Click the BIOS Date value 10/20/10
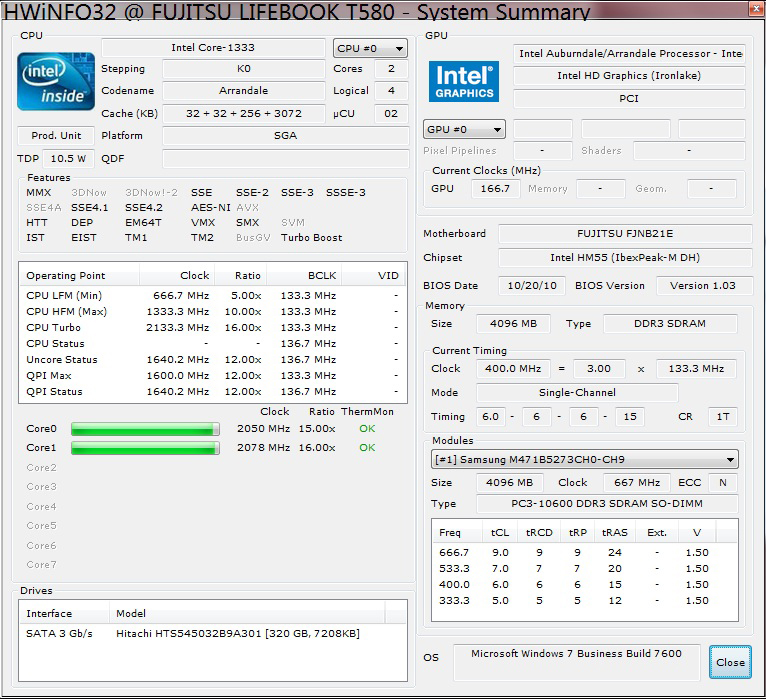Screen dimensions: 766x699 (532, 286)
